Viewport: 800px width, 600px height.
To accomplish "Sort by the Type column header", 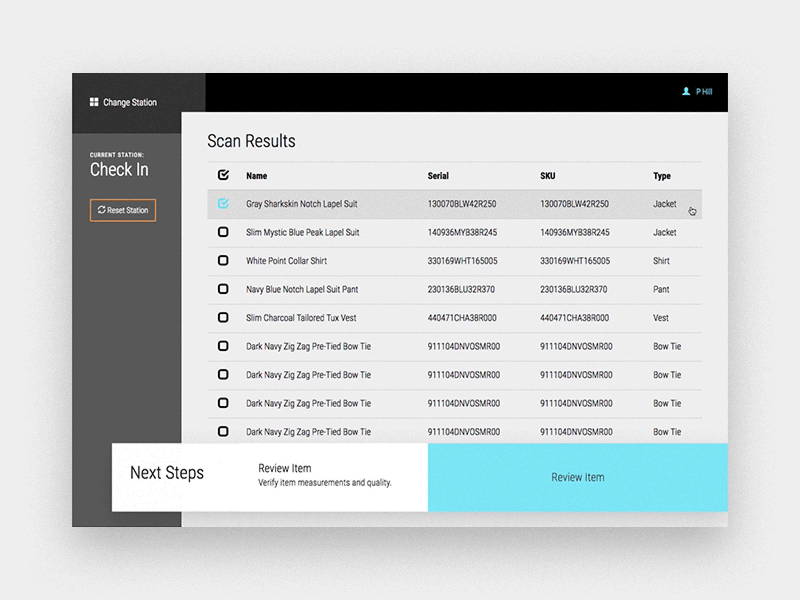I will [x=662, y=176].
